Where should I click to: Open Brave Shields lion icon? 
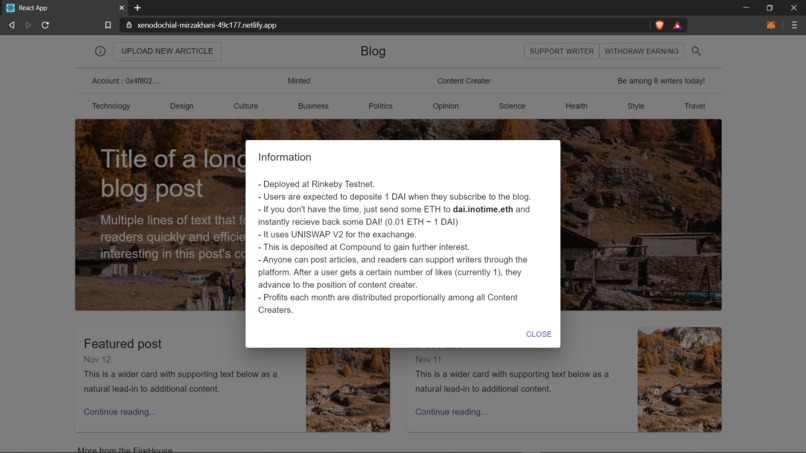click(660, 25)
